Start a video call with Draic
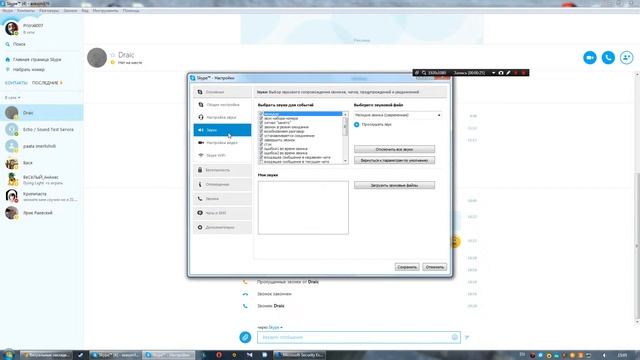The width and height of the screenshot is (640, 360). pos(590,58)
